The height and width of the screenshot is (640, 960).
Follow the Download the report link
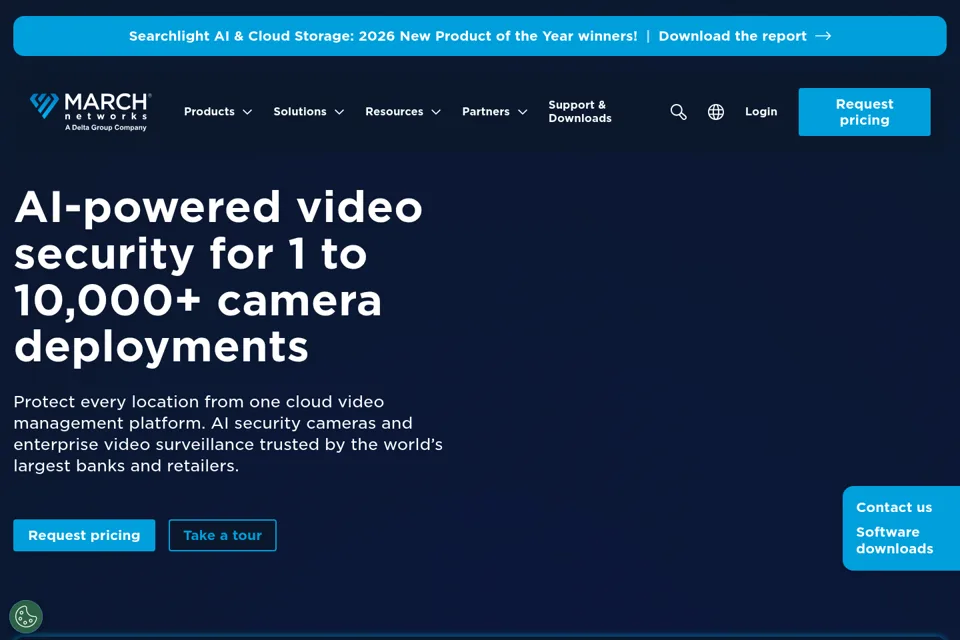pos(732,36)
